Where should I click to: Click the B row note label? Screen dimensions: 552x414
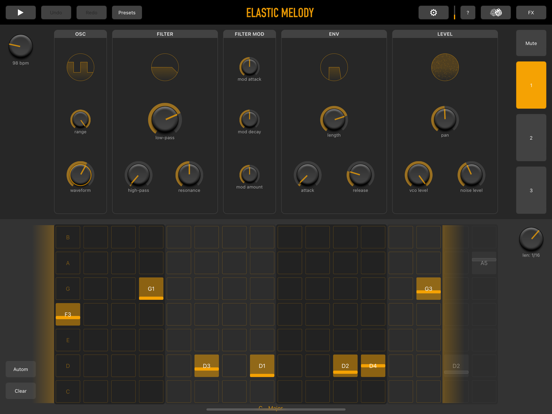(x=68, y=237)
